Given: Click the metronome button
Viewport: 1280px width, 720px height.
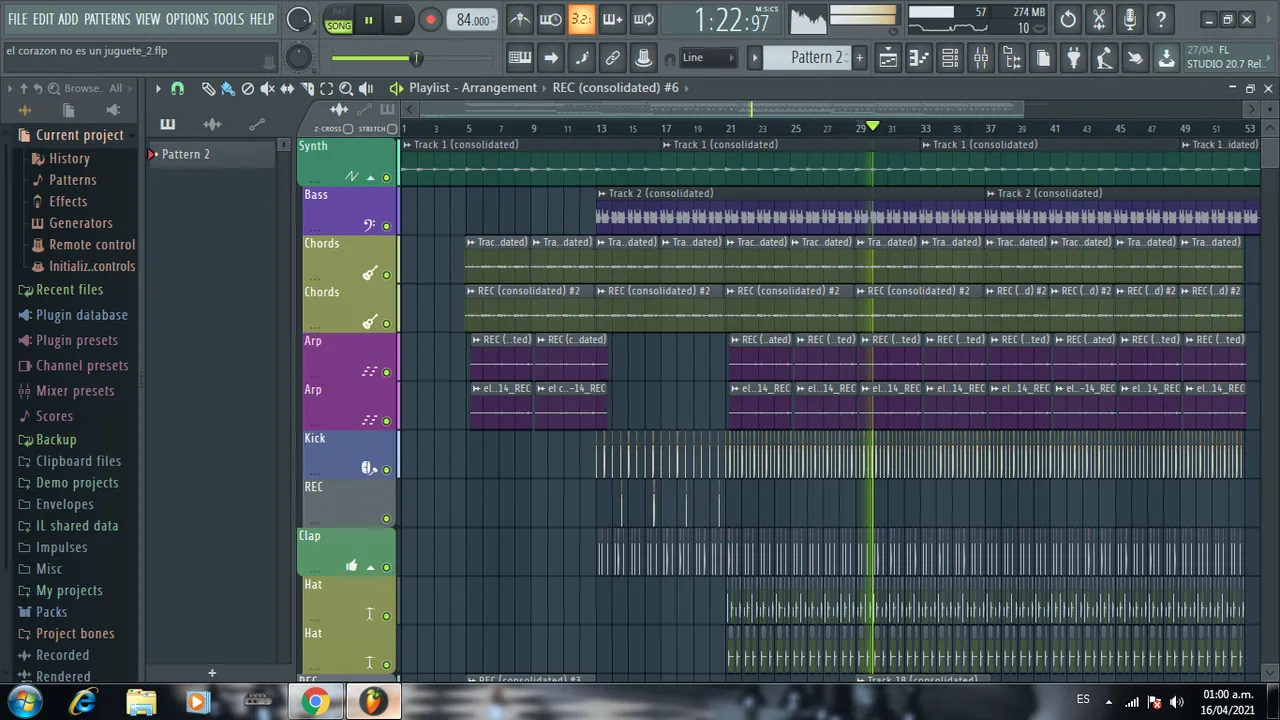Looking at the screenshot, I should point(519,19).
